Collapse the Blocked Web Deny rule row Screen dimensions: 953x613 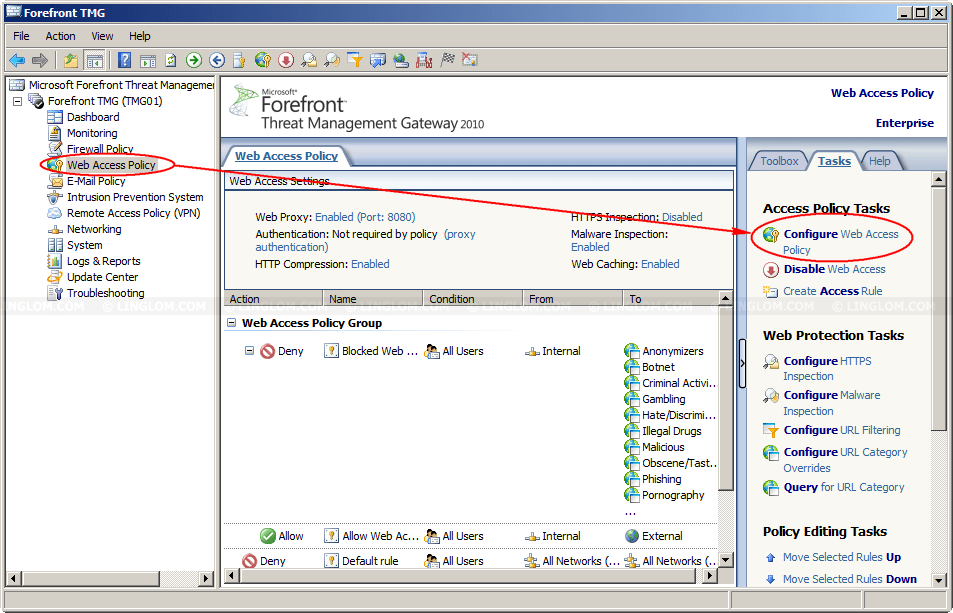pos(249,351)
